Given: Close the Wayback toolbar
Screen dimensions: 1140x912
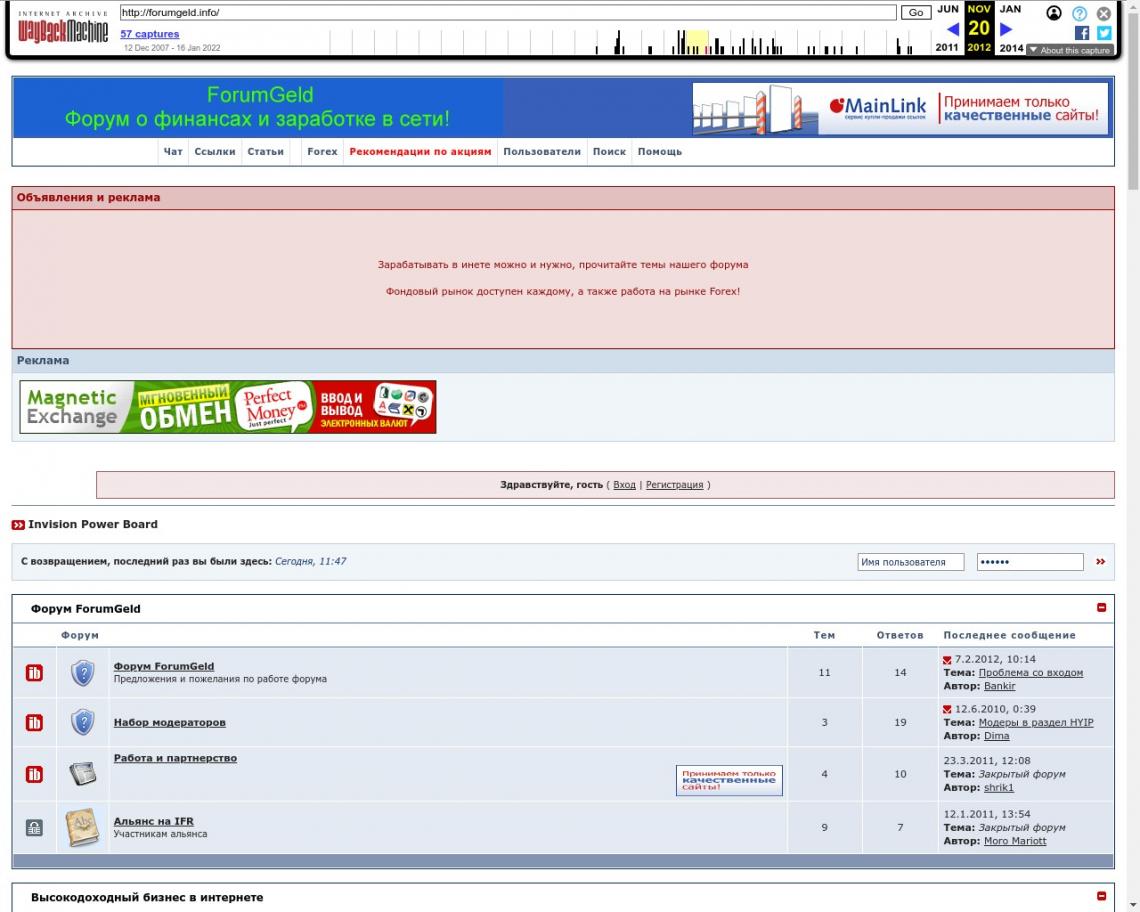Looking at the screenshot, I should tap(1104, 13).
